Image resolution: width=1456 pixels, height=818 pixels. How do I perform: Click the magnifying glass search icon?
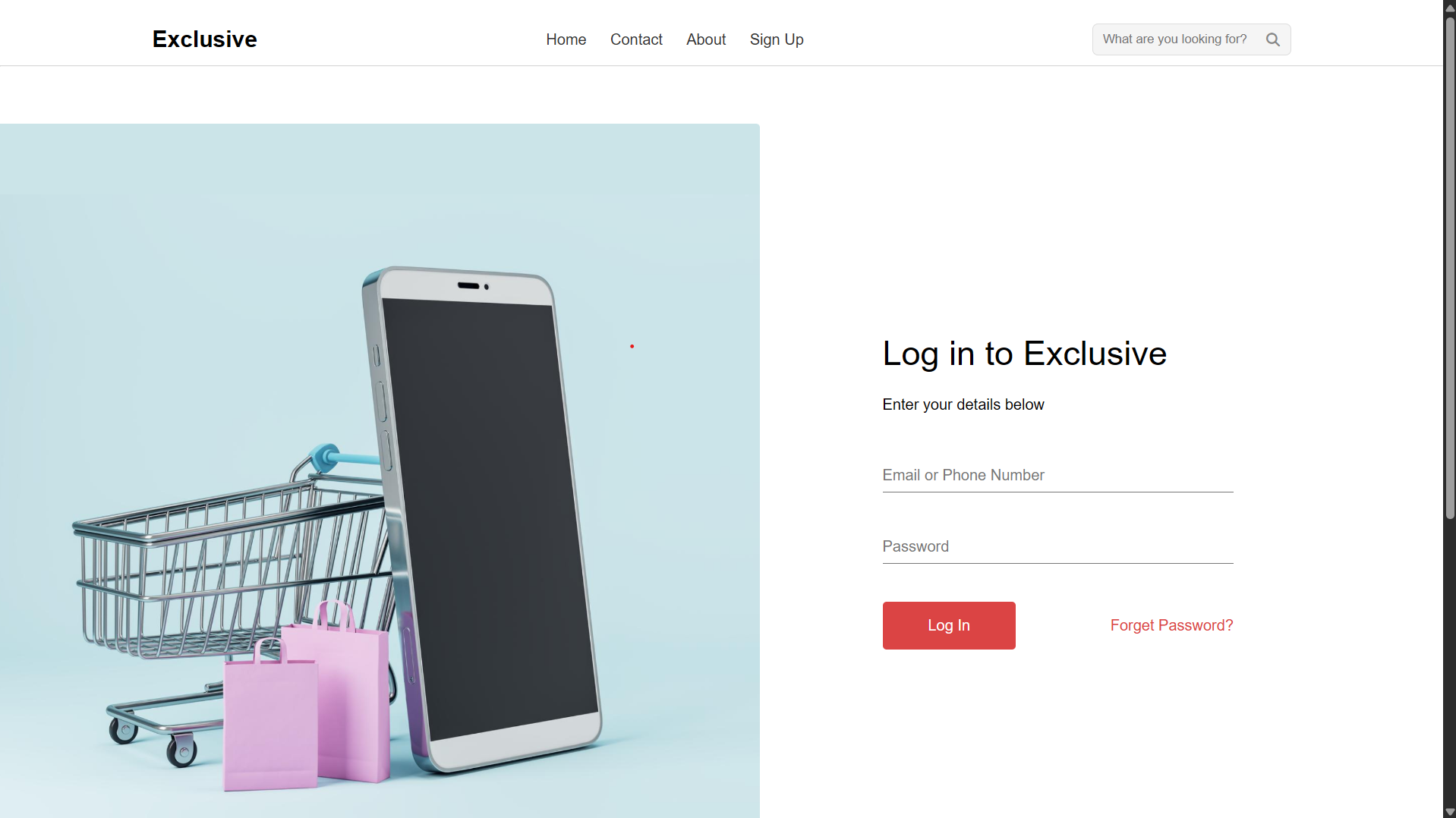click(x=1273, y=39)
